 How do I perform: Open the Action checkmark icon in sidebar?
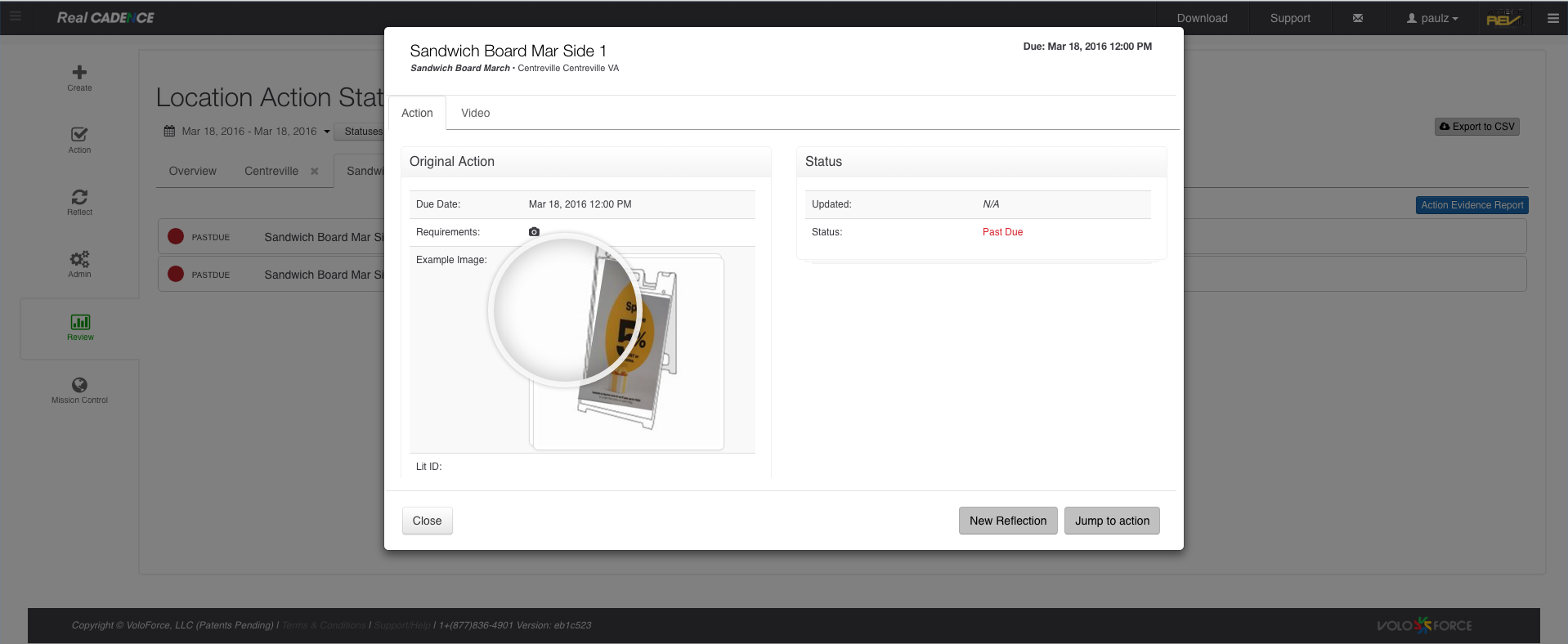79,135
